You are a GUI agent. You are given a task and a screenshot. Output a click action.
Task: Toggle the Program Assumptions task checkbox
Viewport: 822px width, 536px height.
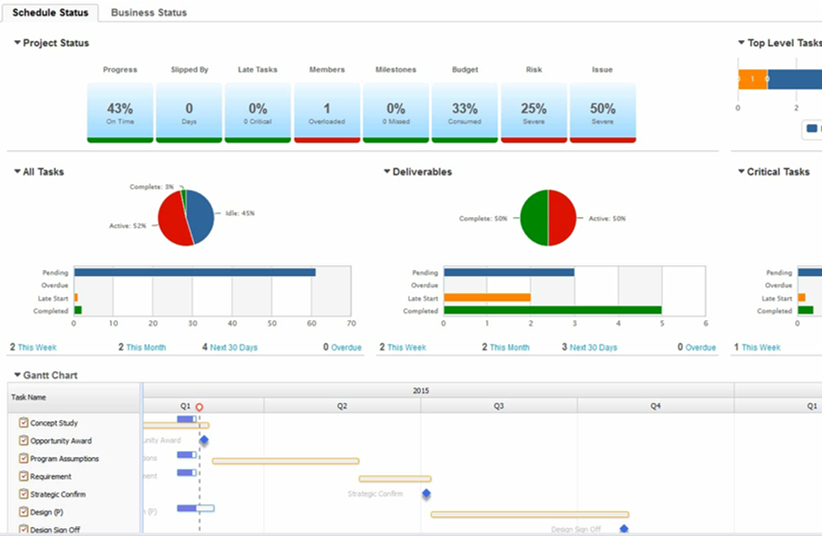tap(24, 458)
